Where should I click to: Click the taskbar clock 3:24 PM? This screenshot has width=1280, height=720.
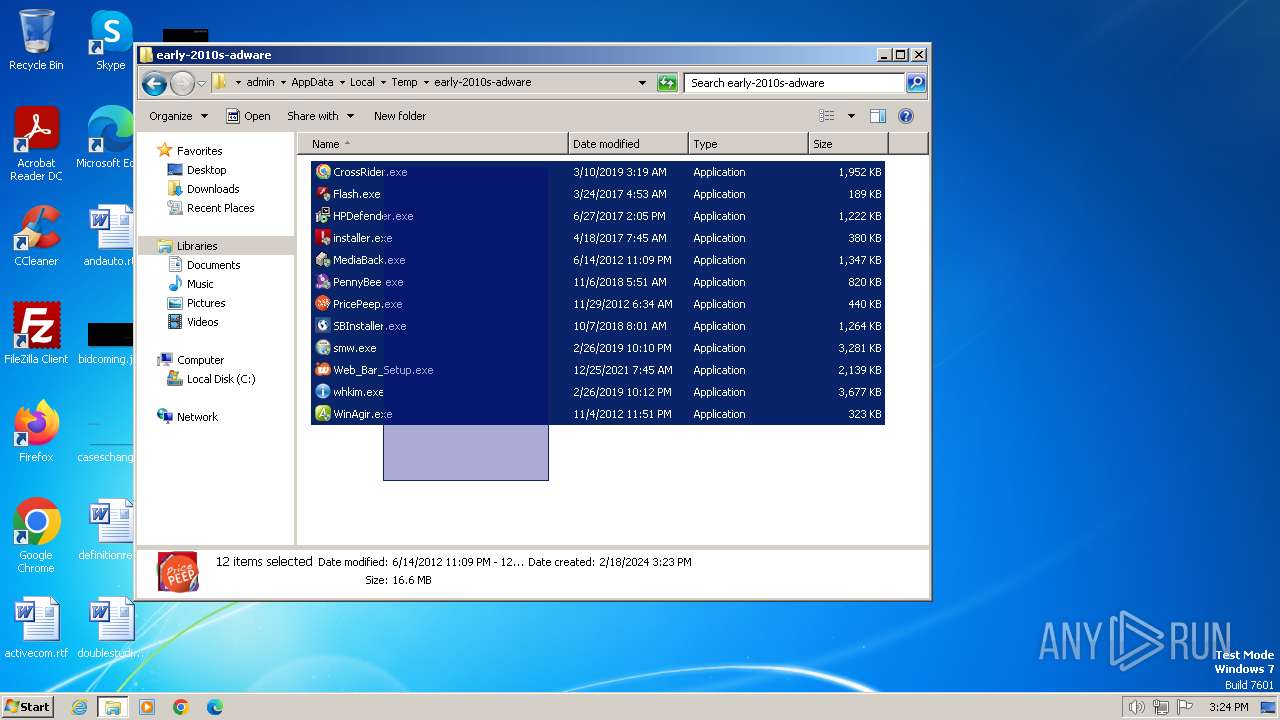1228,707
